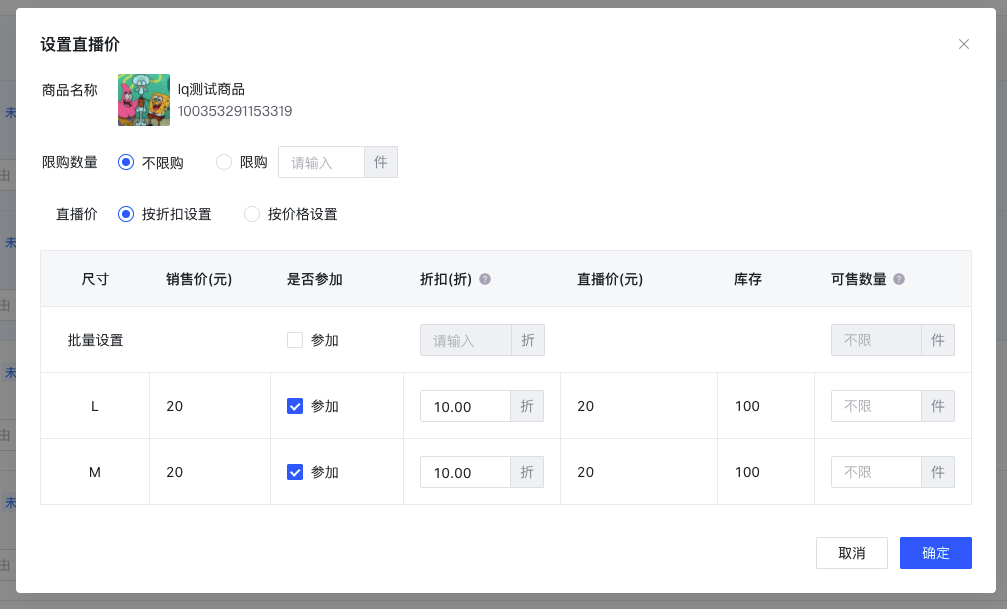The height and width of the screenshot is (609, 1007).
Task: Select product ID 100353291153319 text
Action: pyautogui.click(x=235, y=111)
